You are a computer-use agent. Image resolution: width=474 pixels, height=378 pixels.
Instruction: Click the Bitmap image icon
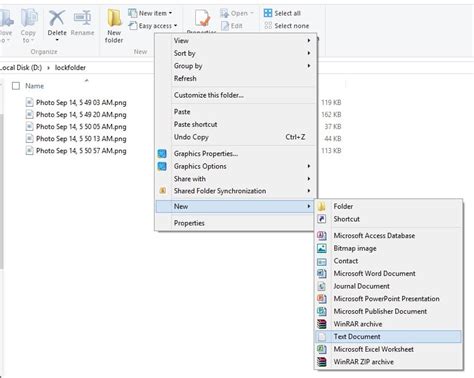[322, 248]
